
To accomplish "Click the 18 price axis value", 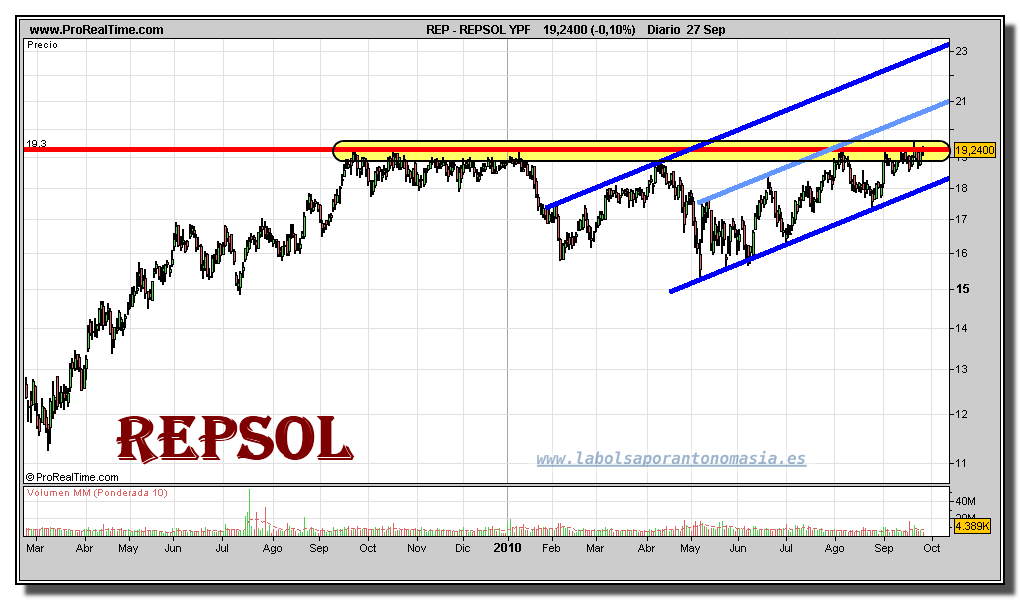I will [961, 188].
